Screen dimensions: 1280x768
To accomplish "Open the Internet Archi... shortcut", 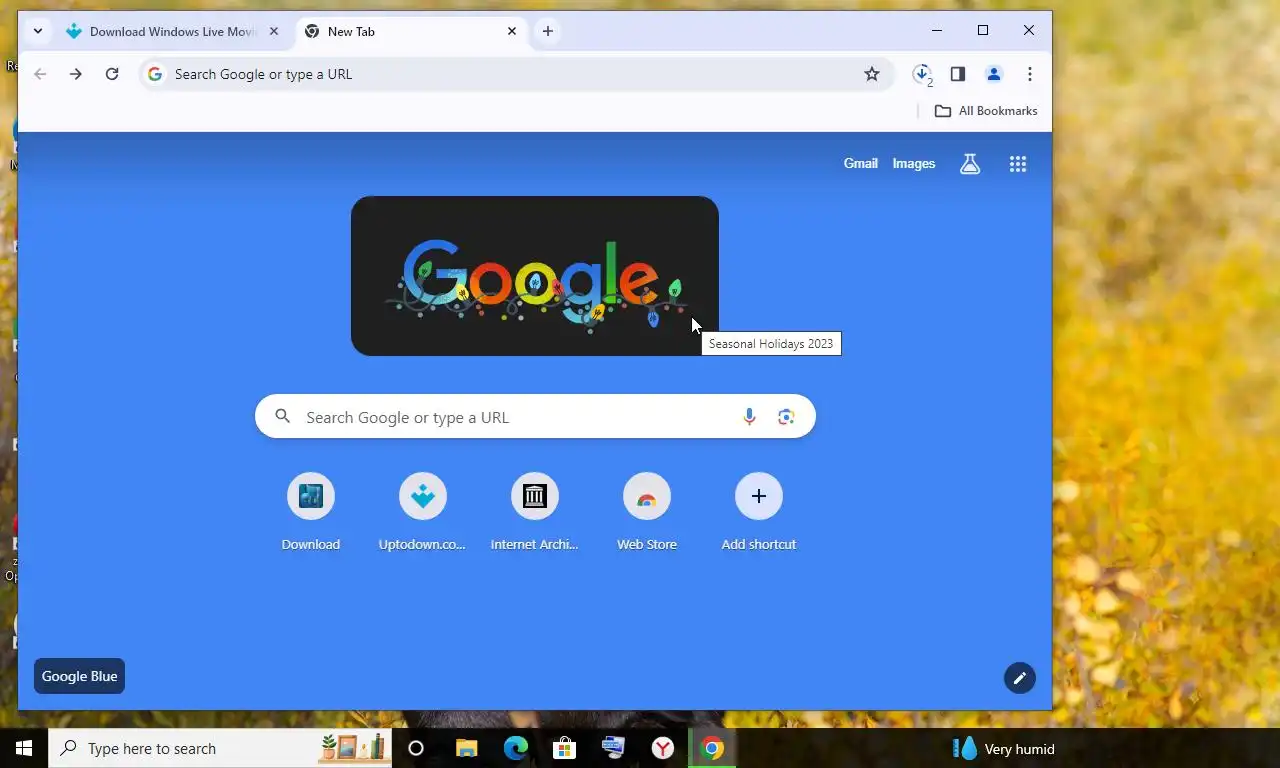I will 535,513.
